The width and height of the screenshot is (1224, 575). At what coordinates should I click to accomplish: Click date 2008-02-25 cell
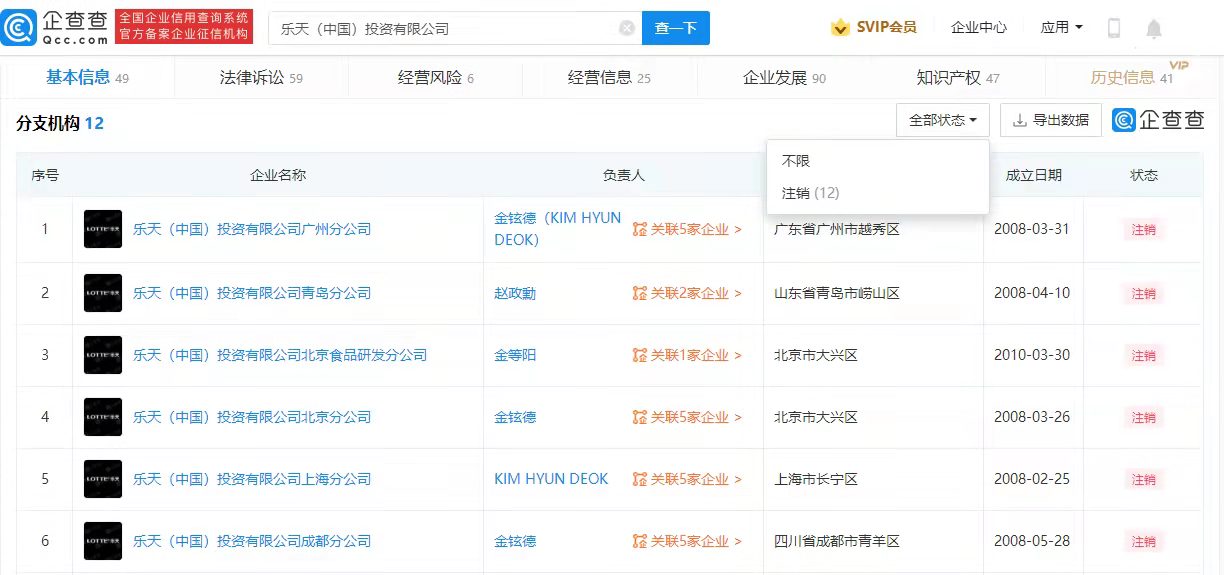coord(1032,479)
